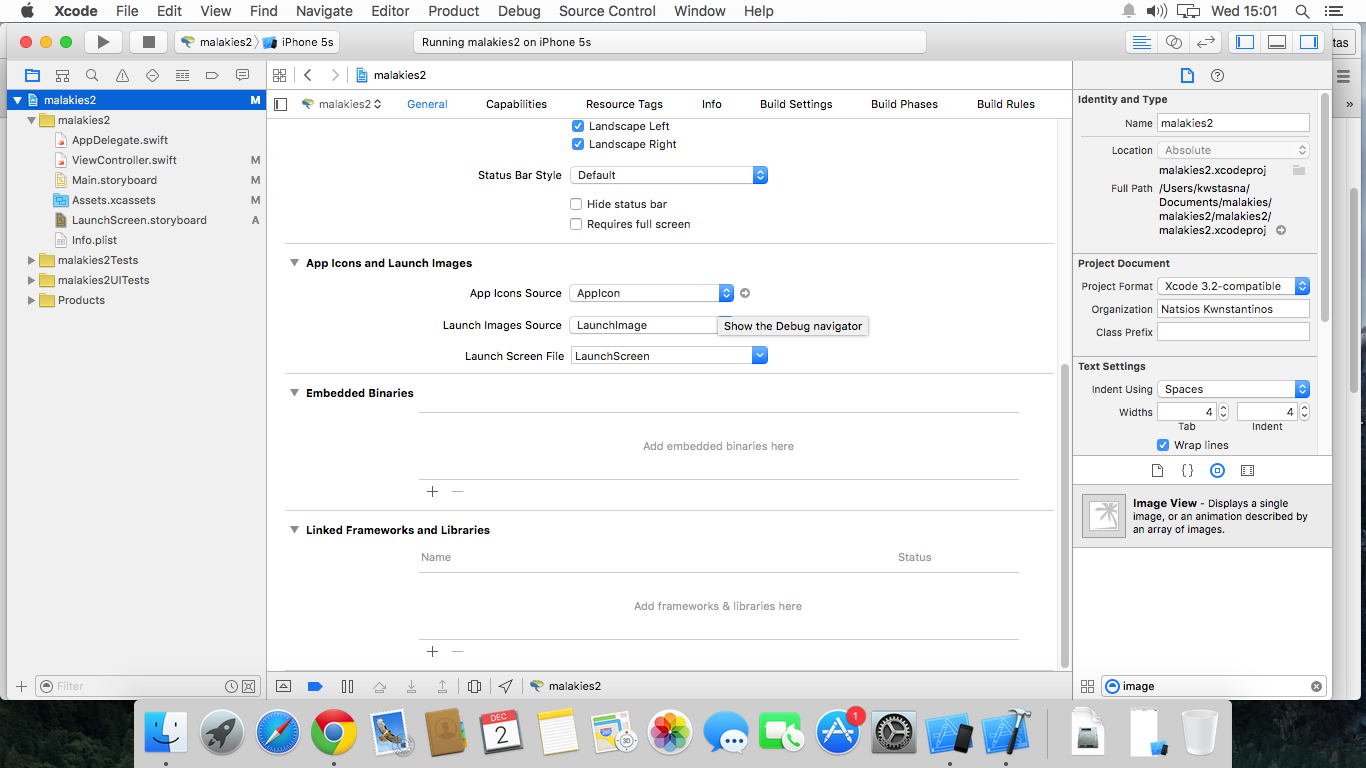This screenshot has height=768, width=1366.
Task: Show the Test navigator
Action: coord(152,75)
